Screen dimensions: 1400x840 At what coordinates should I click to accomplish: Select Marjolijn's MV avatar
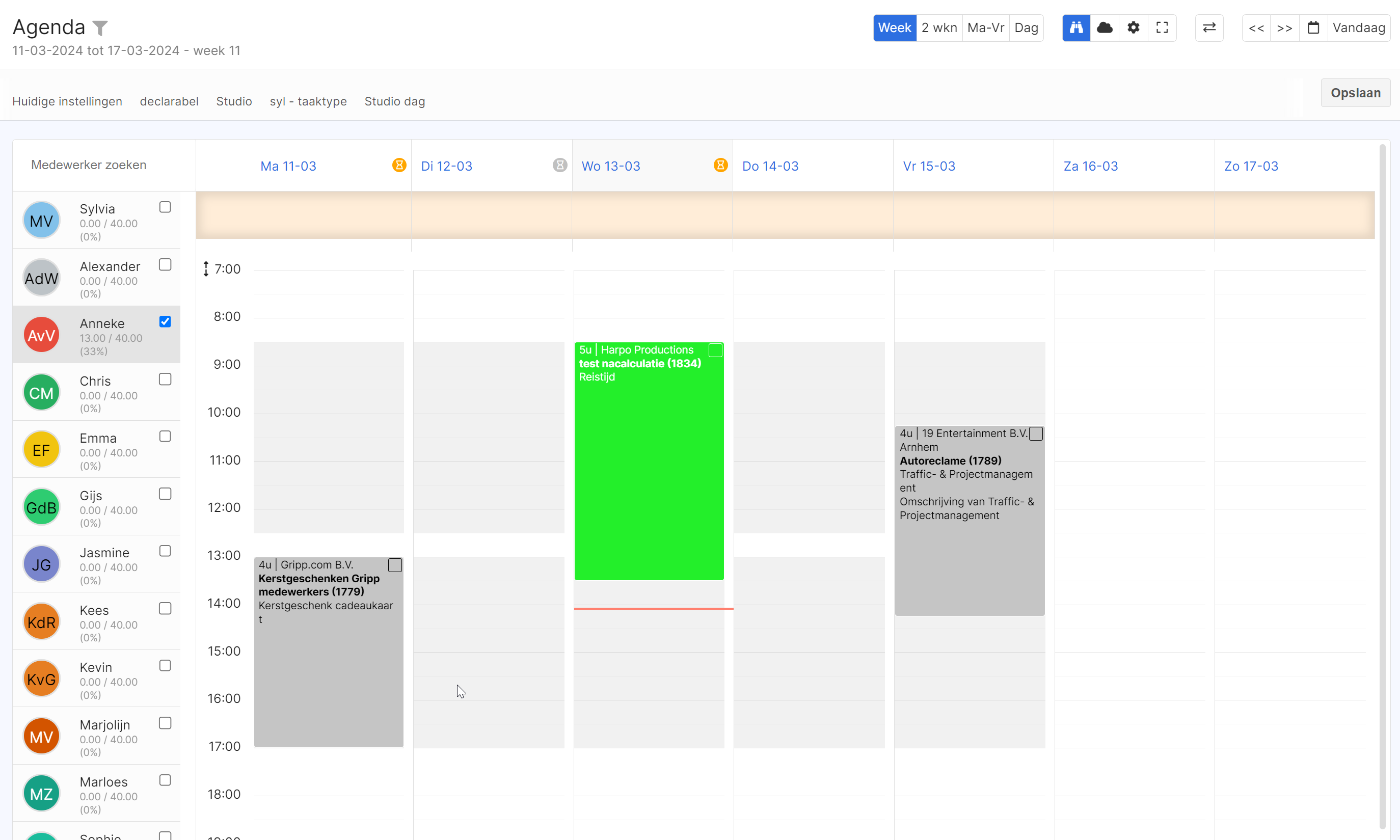point(41,737)
